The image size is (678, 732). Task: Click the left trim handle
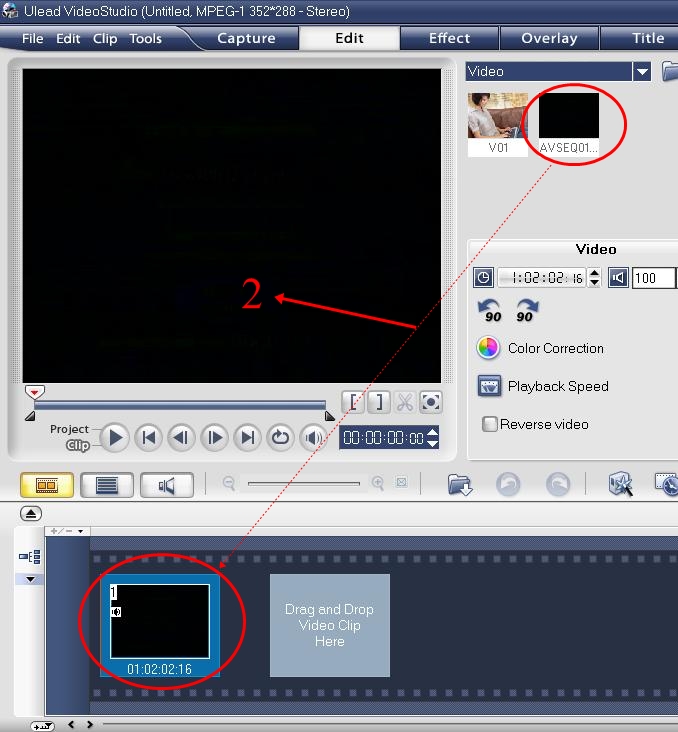pyautogui.click(x=30, y=415)
